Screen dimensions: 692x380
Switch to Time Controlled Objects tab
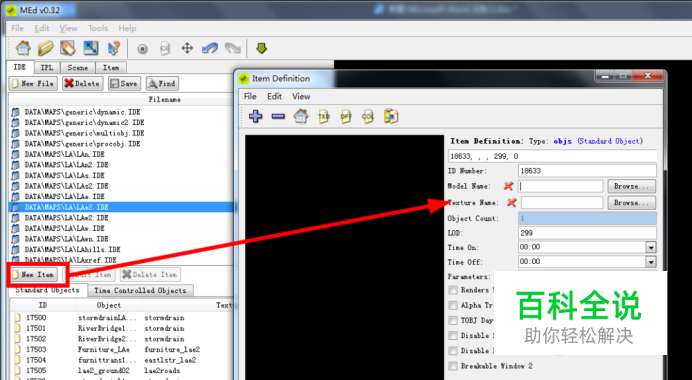(140, 290)
